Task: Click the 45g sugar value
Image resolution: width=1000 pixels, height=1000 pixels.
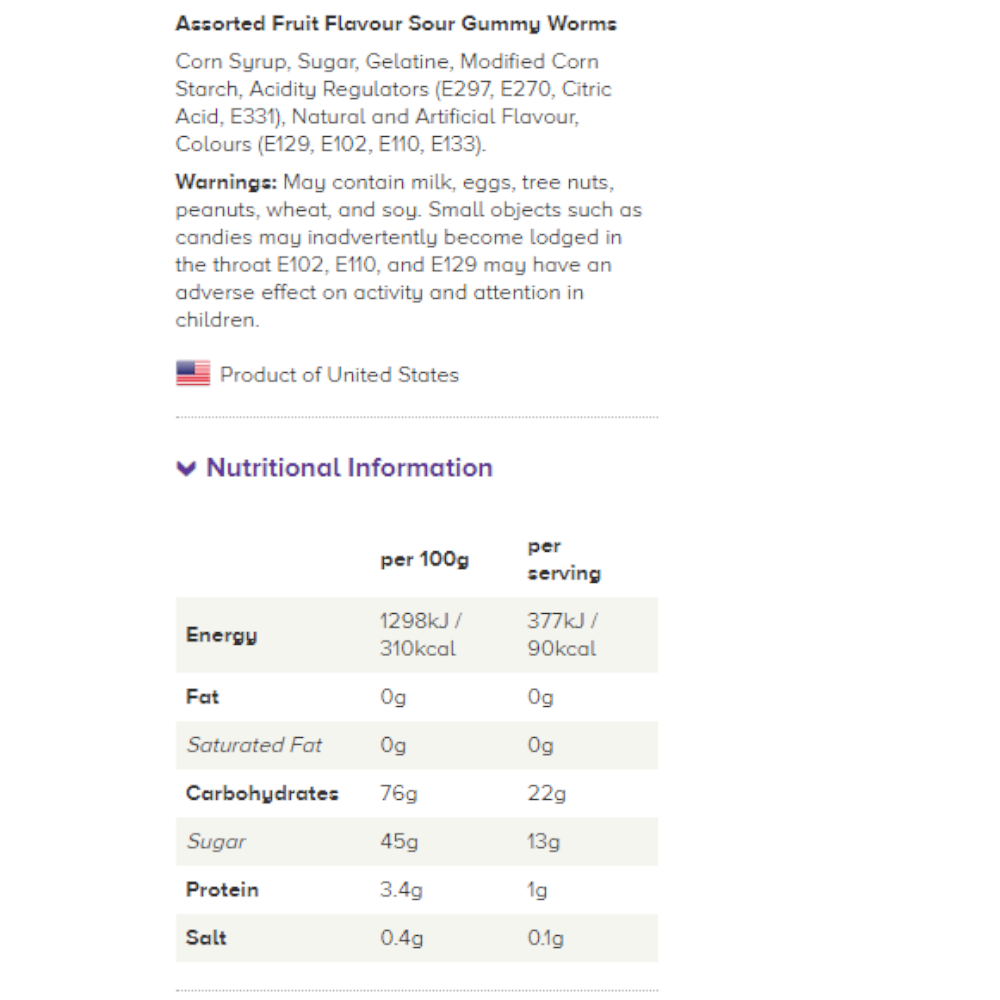Action: point(399,842)
